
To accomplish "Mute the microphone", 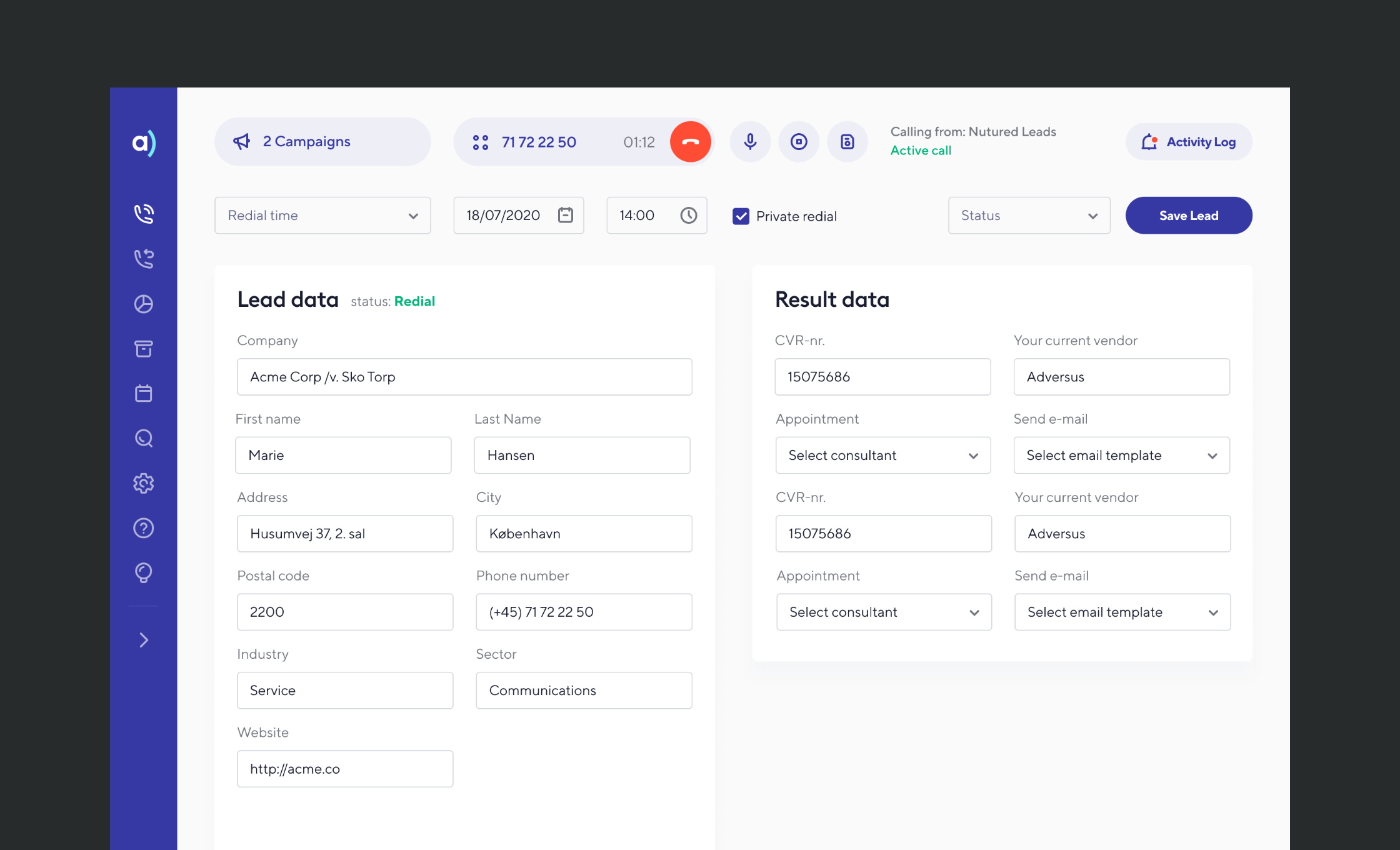I will [x=751, y=142].
